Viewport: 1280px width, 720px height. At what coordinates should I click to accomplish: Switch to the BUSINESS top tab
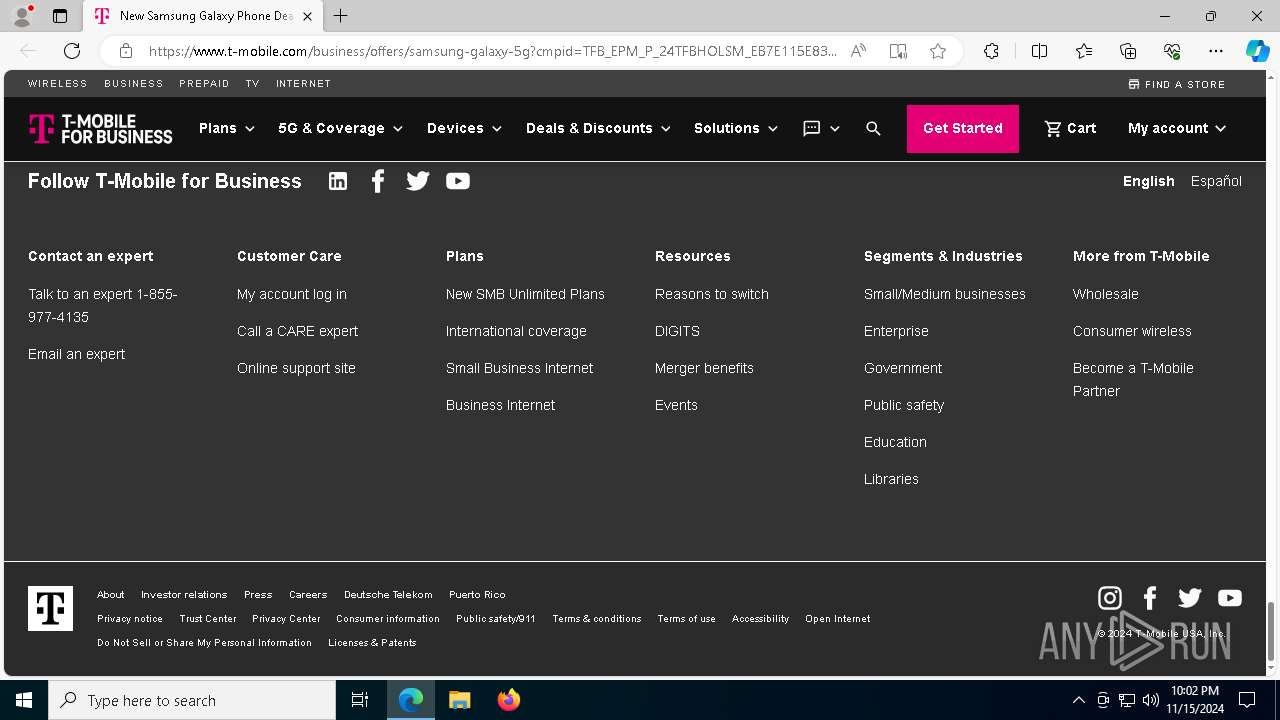[134, 84]
